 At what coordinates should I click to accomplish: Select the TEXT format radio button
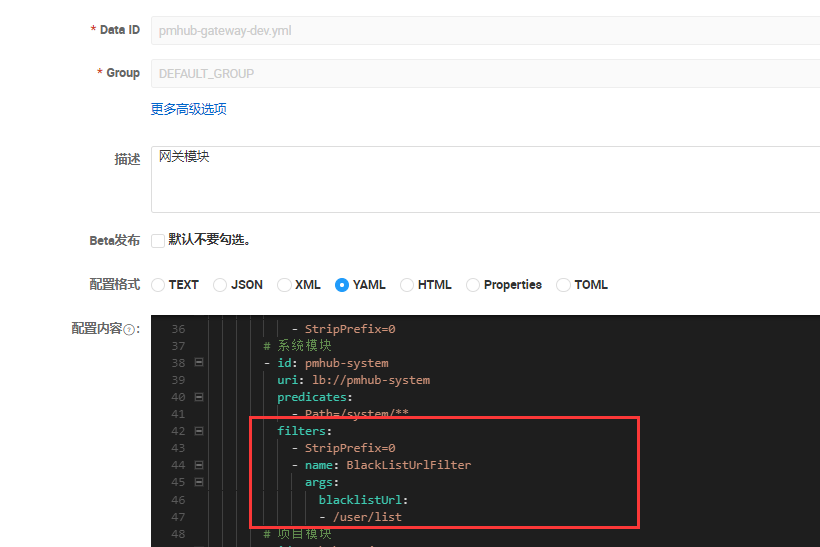click(x=158, y=285)
